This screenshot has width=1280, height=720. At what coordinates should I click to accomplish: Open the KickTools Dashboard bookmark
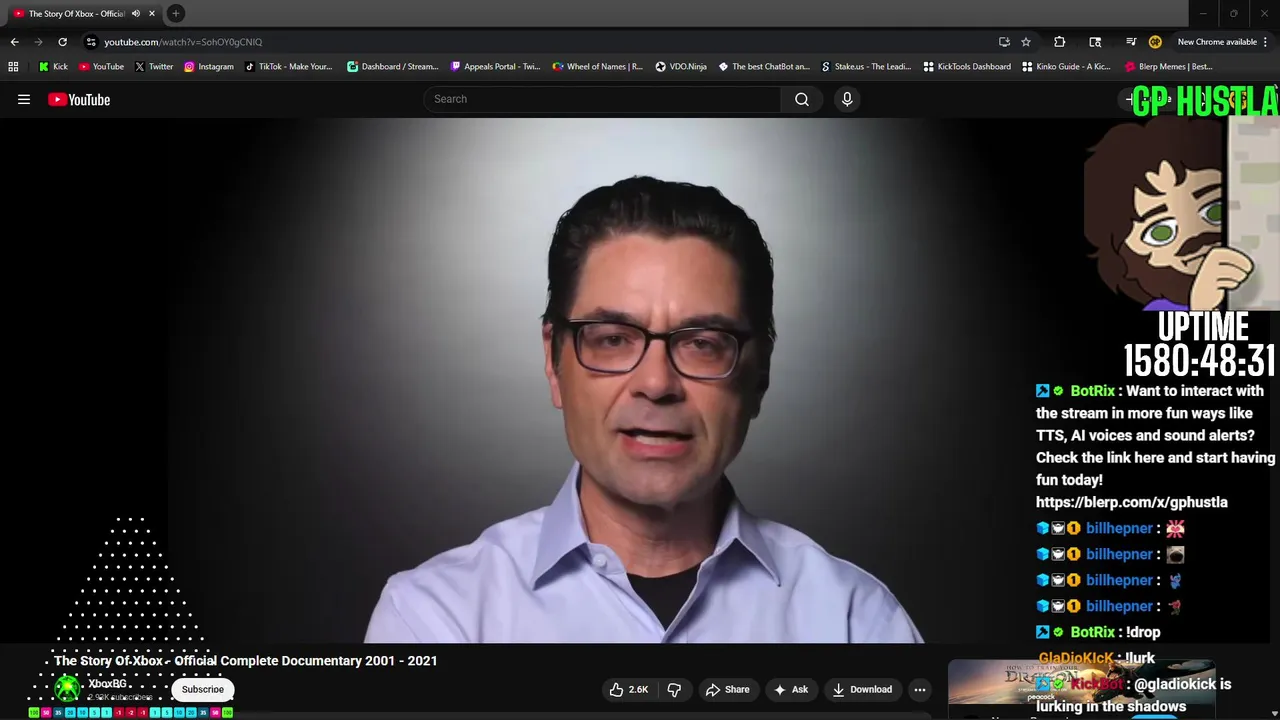(967, 67)
